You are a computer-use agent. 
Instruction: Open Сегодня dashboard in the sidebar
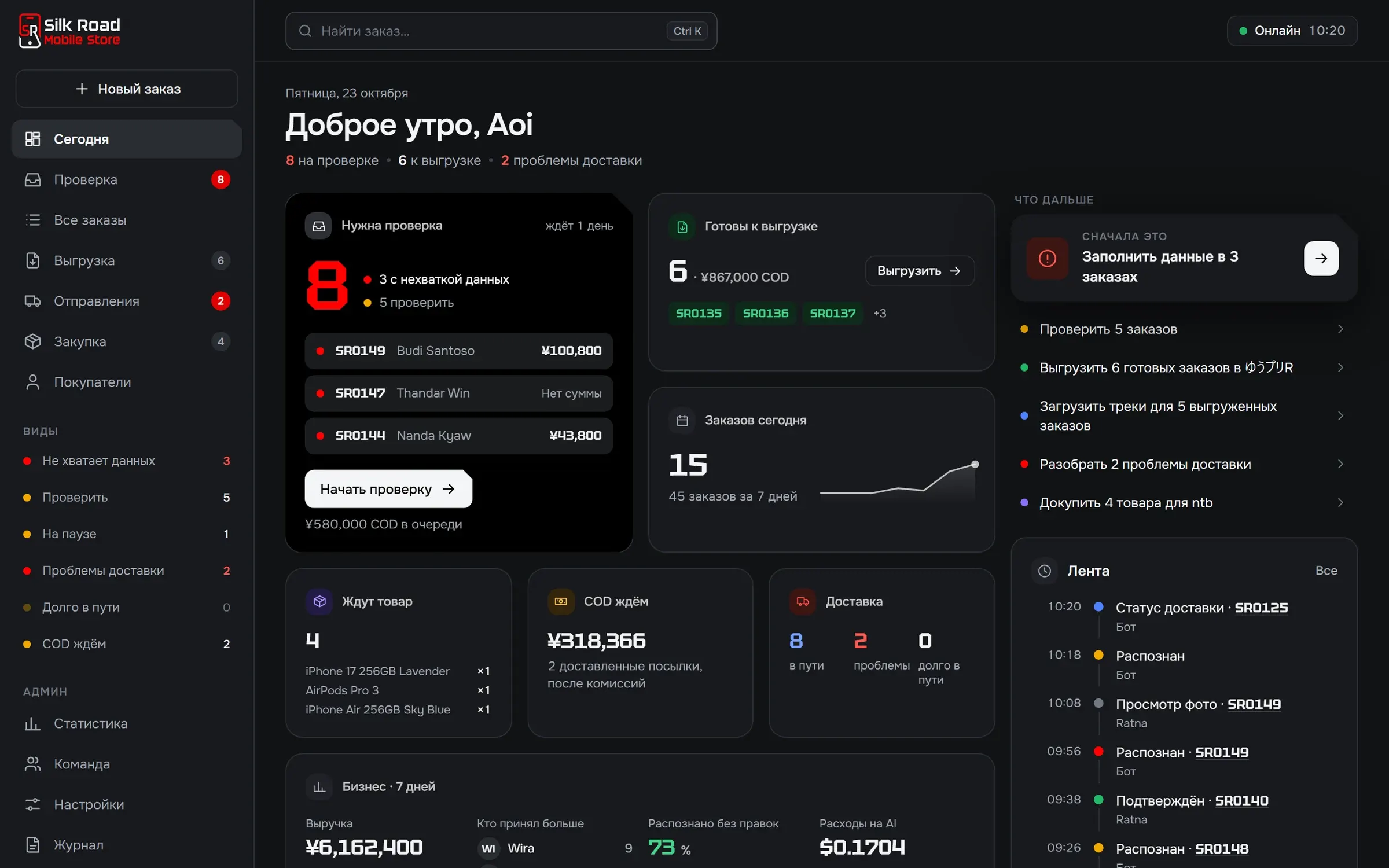coord(127,139)
